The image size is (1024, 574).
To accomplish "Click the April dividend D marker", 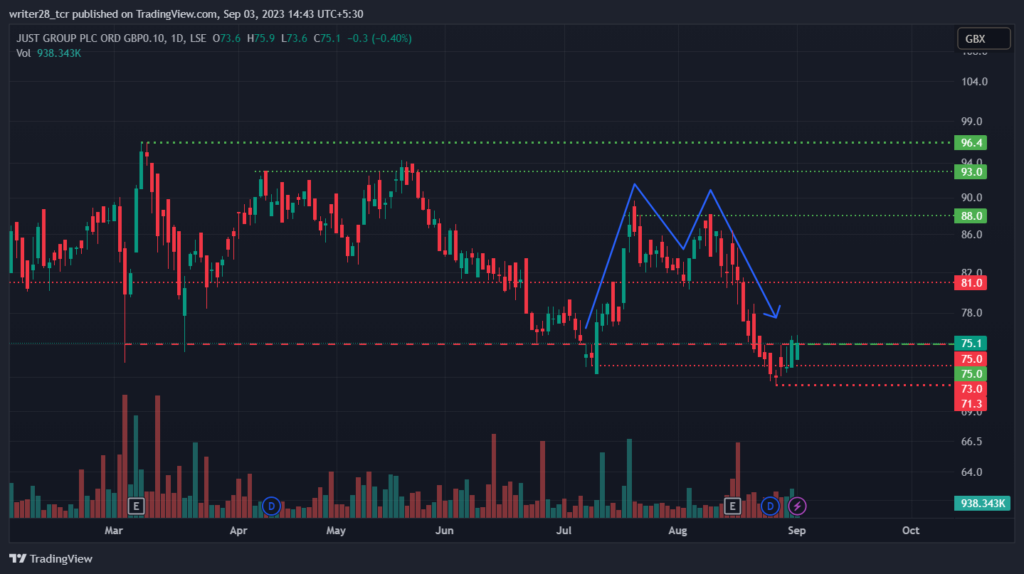I will [x=271, y=506].
